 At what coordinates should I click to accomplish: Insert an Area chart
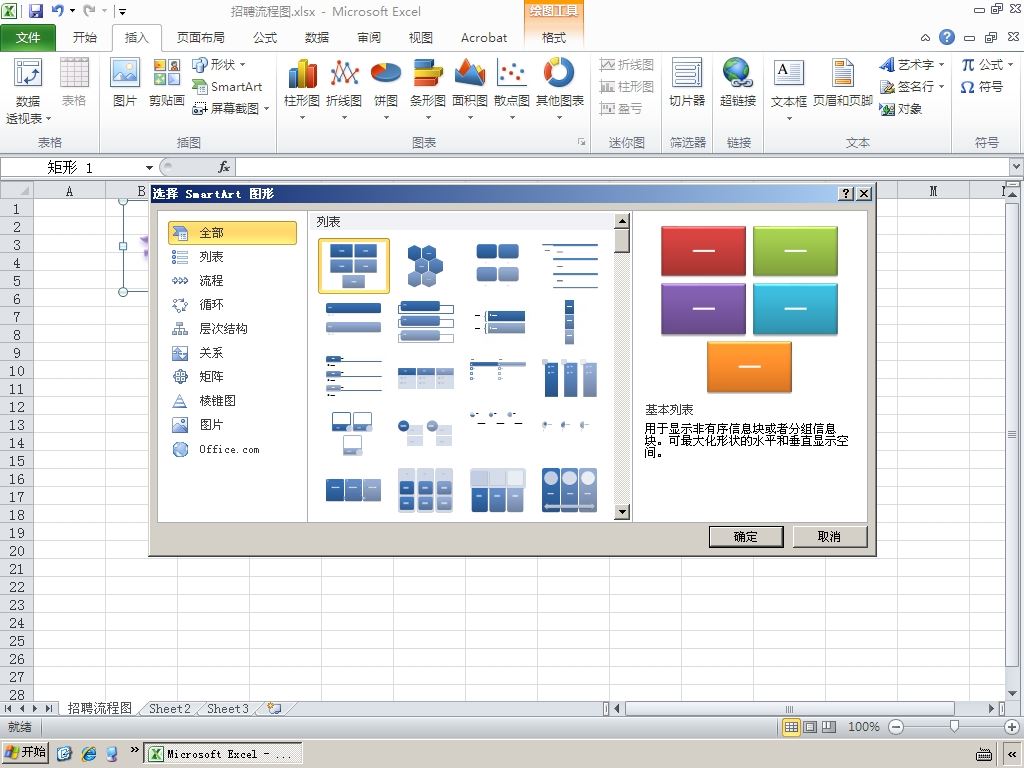point(470,88)
